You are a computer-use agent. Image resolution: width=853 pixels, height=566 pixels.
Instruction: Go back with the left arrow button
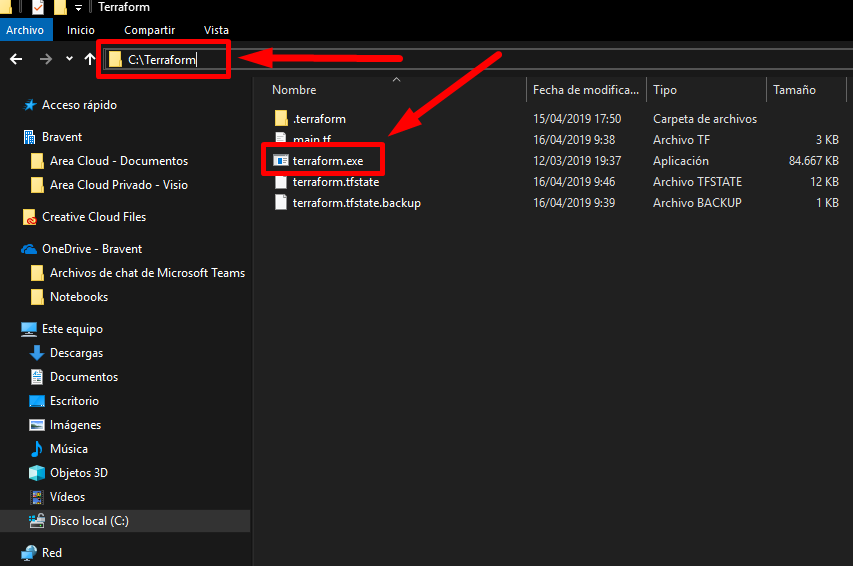pyautogui.click(x=16, y=59)
